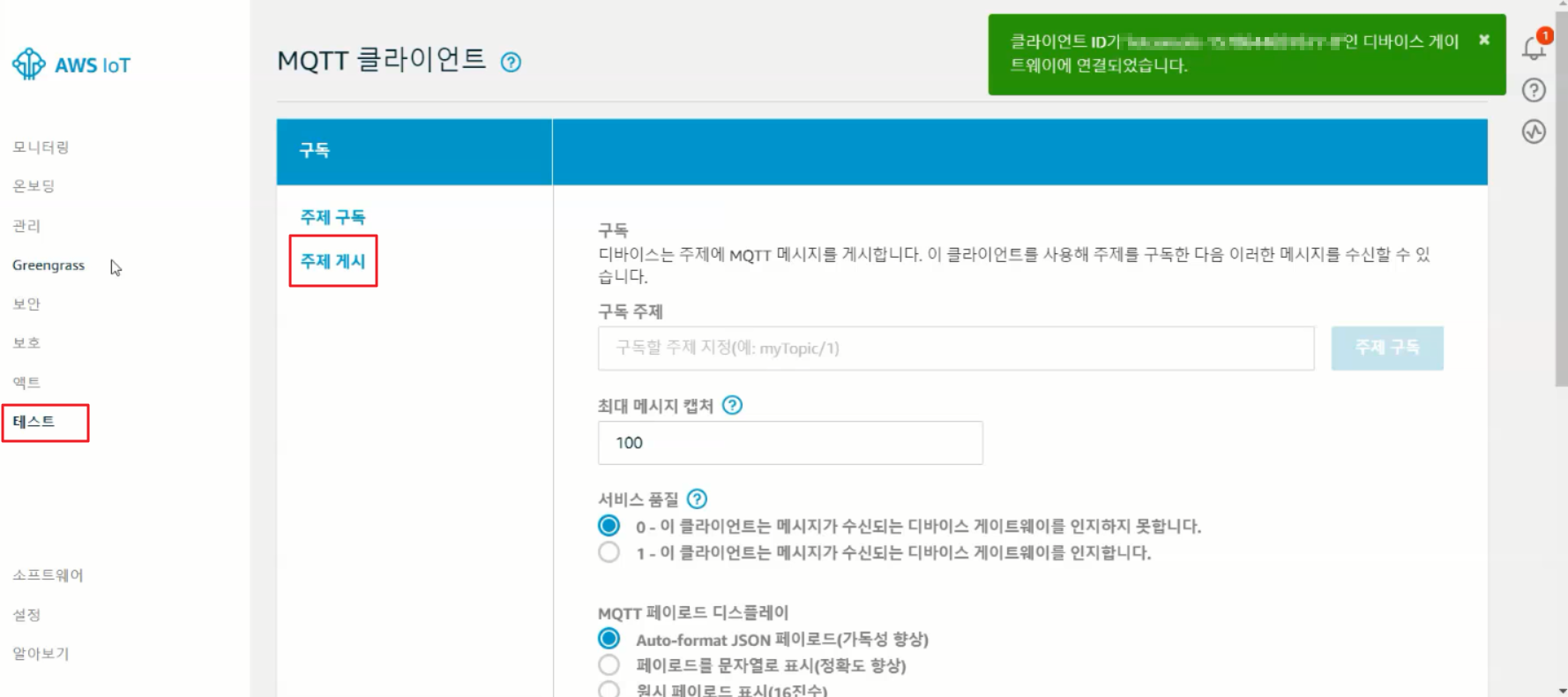Select Auto-format JSON 페이로드 radio option
This screenshot has width=1568, height=697.
click(x=609, y=638)
